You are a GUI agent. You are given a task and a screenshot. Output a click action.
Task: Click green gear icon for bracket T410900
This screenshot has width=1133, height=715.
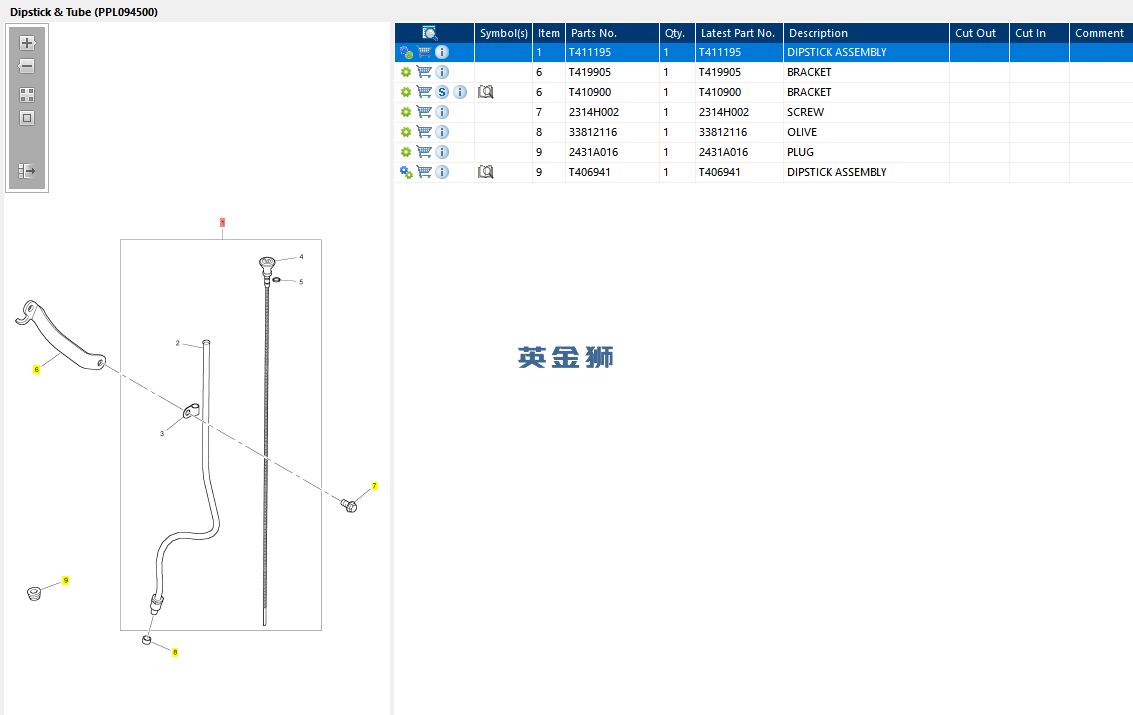(x=406, y=92)
